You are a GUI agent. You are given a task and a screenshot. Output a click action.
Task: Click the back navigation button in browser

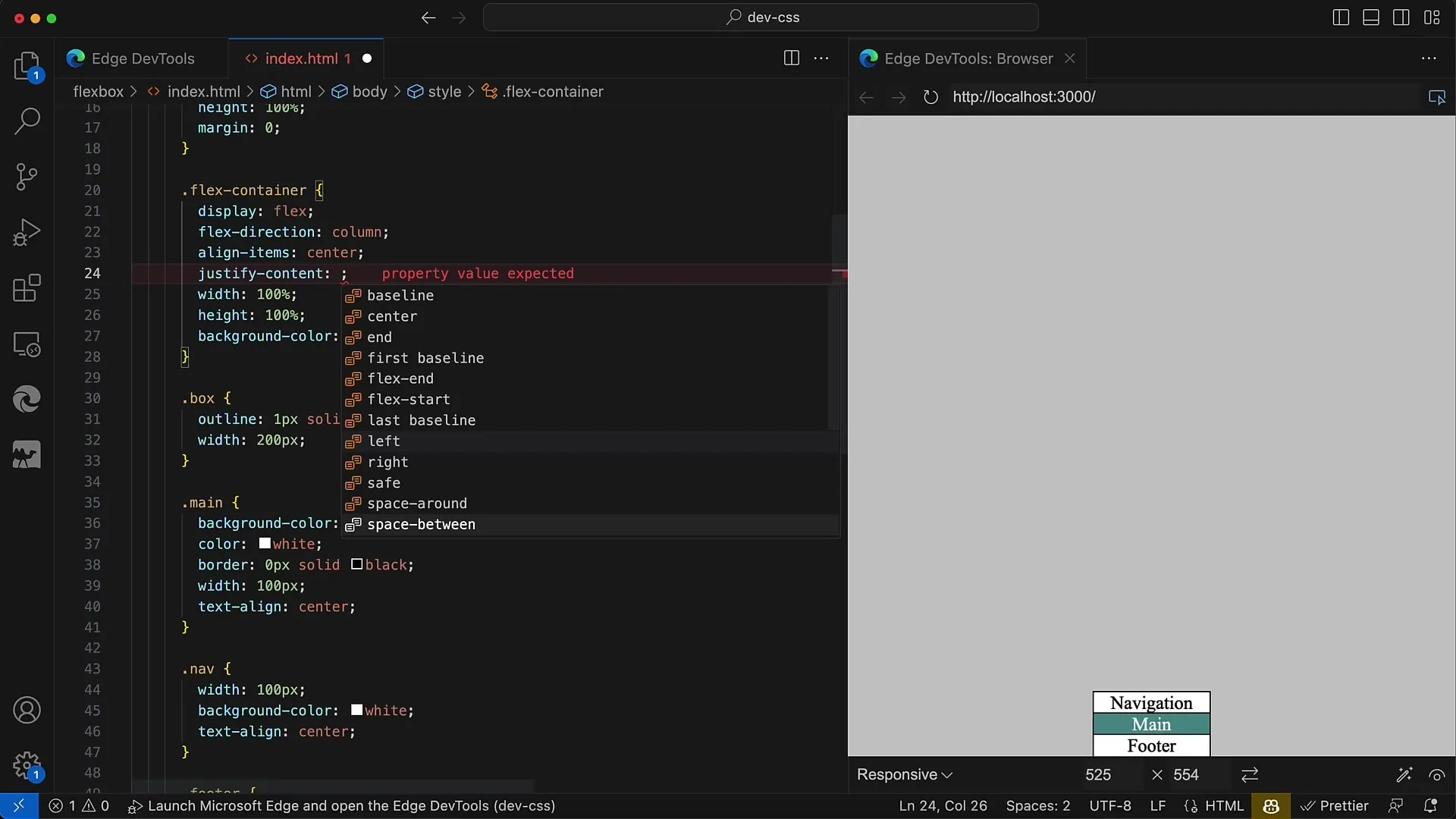coord(866,97)
